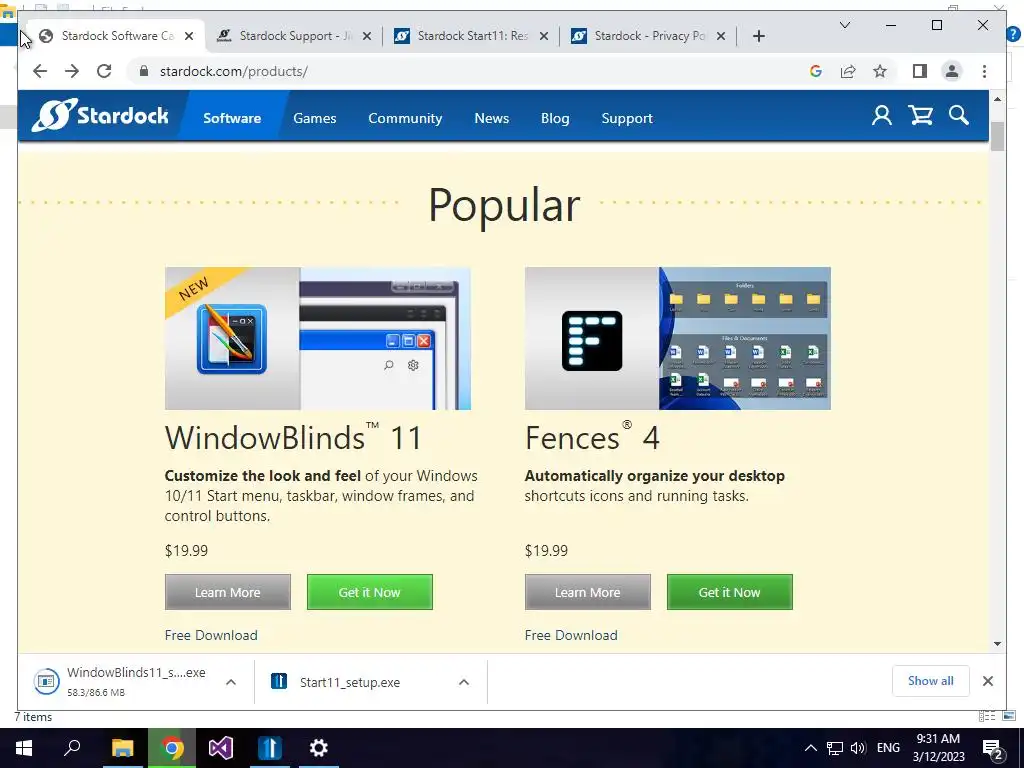Reload the page with refresh icon
This screenshot has width=1024, height=768.
tap(104, 71)
